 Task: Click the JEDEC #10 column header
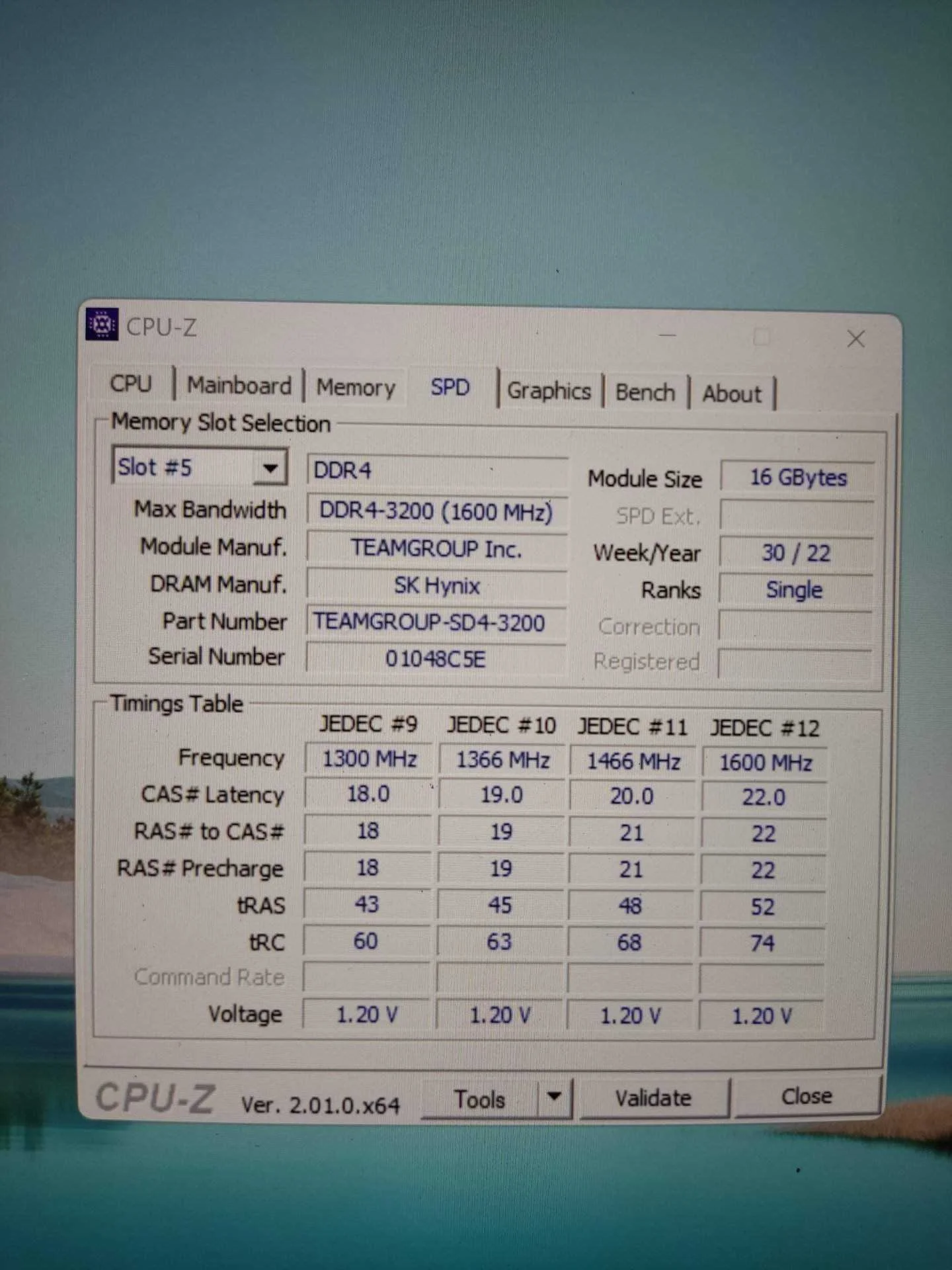point(501,726)
